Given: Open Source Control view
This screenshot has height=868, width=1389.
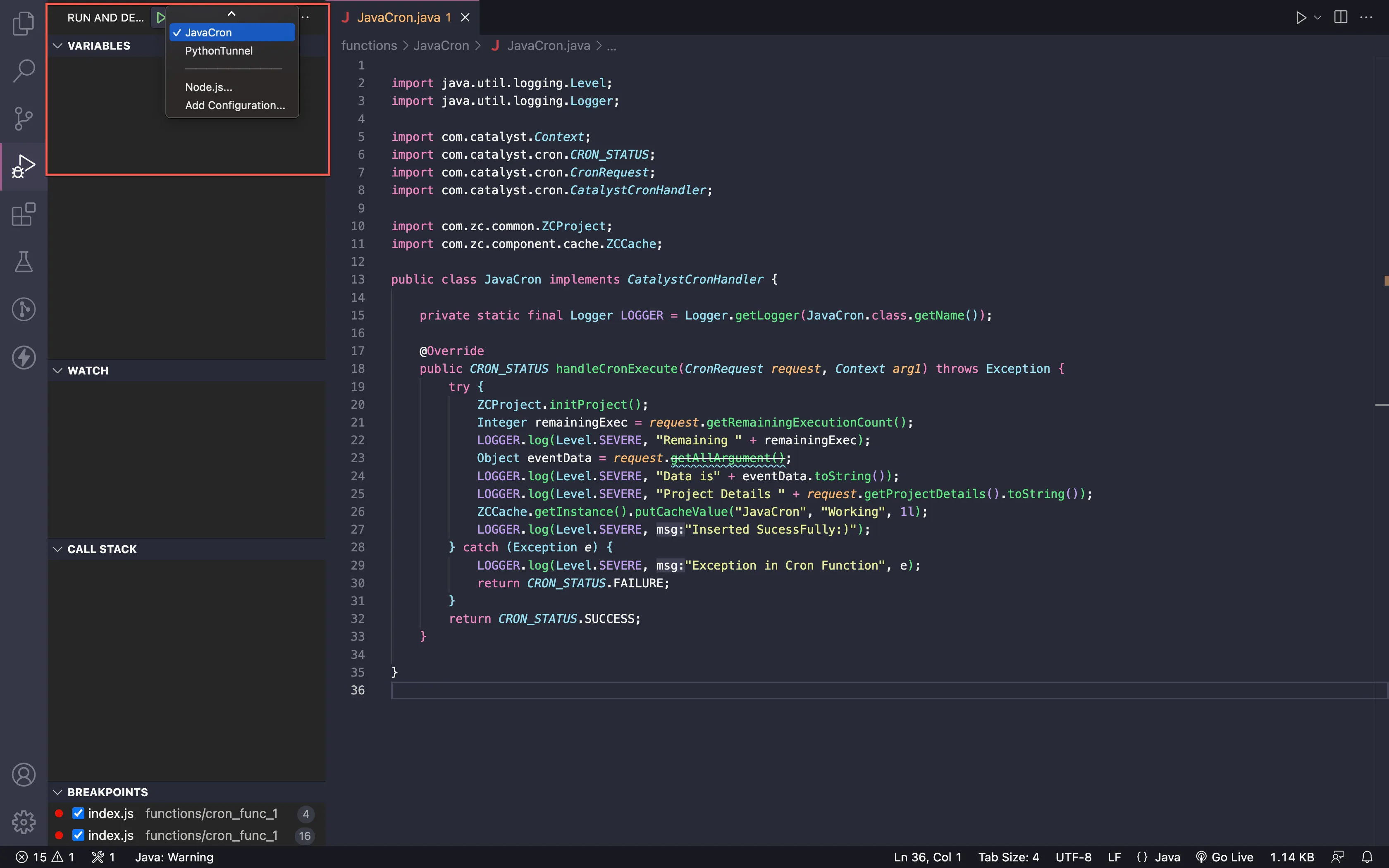Looking at the screenshot, I should (x=24, y=119).
